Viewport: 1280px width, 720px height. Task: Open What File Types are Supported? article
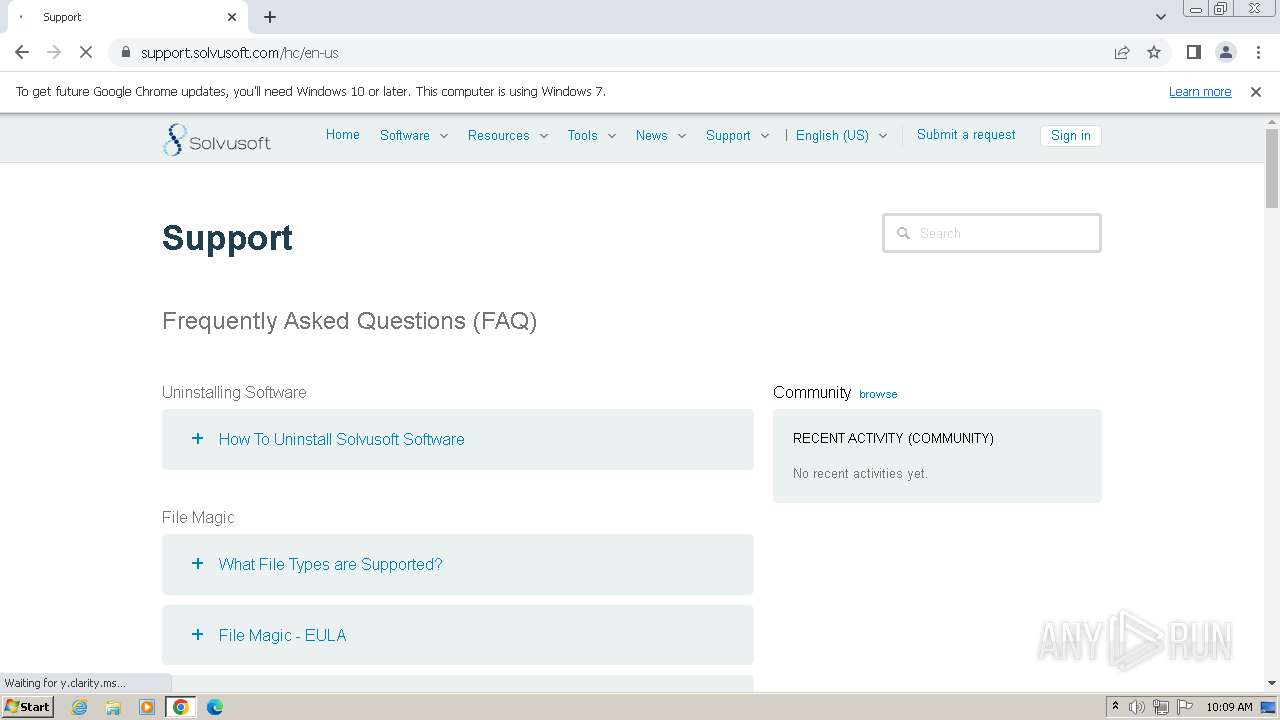click(330, 564)
